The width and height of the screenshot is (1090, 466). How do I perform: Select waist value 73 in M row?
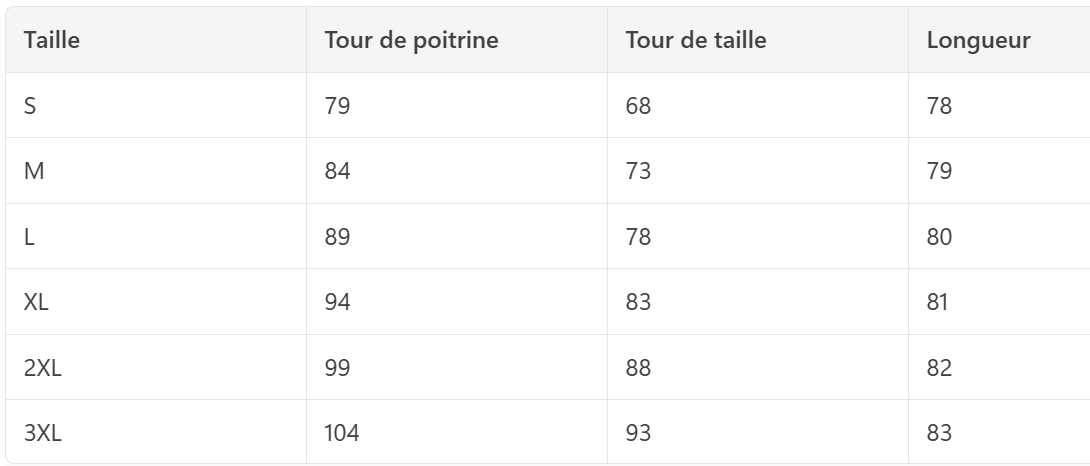(x=638, y=170)
